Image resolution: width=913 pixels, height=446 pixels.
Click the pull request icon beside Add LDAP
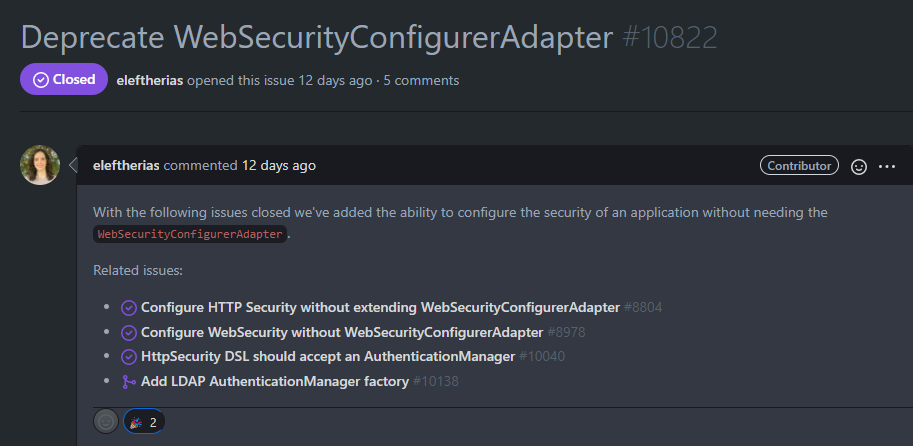pyautogui.click(x=129, y=381)
